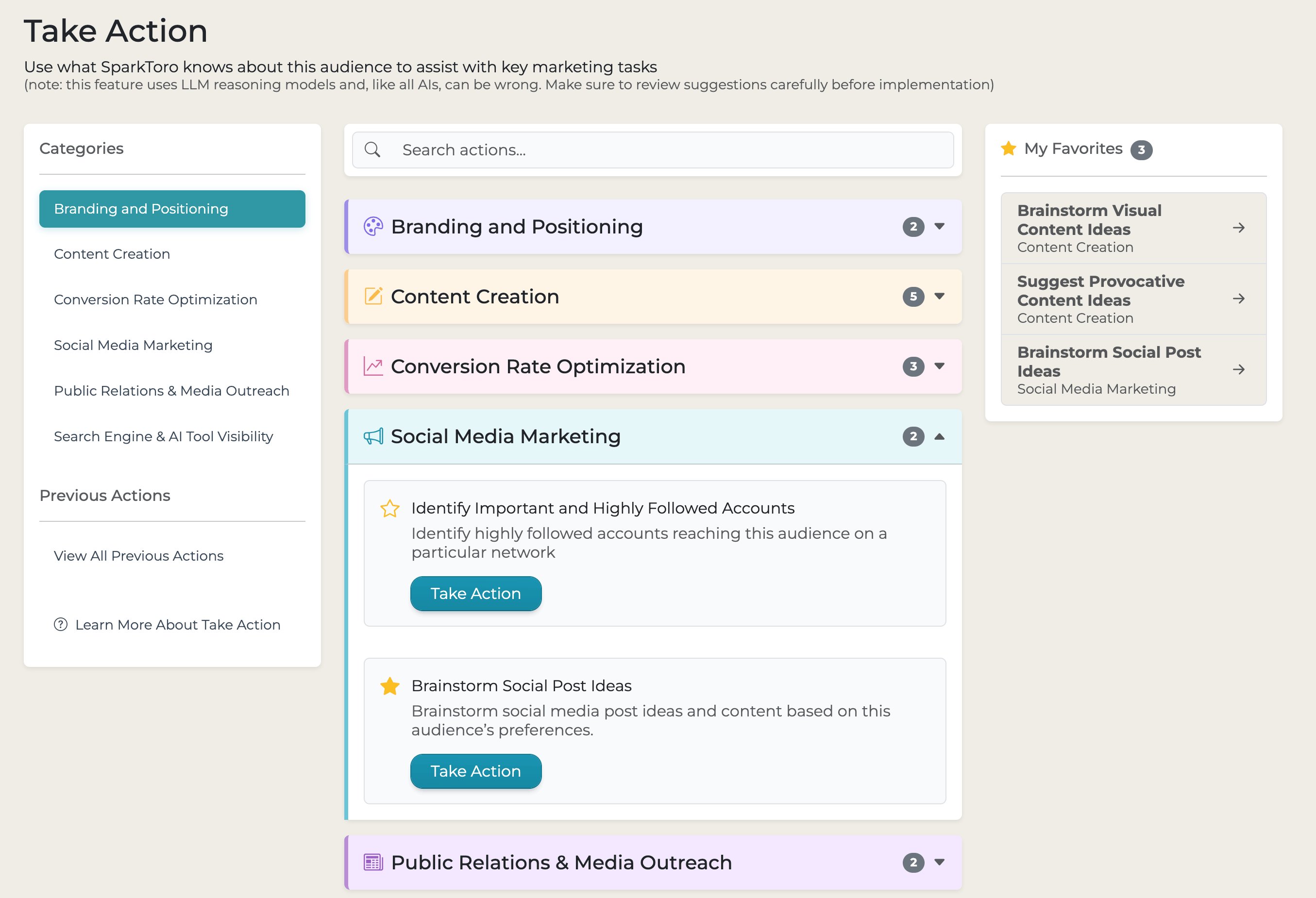Click the My Favorites gold star
This screenshot has width=1316, height=898.
[1009, 149]
